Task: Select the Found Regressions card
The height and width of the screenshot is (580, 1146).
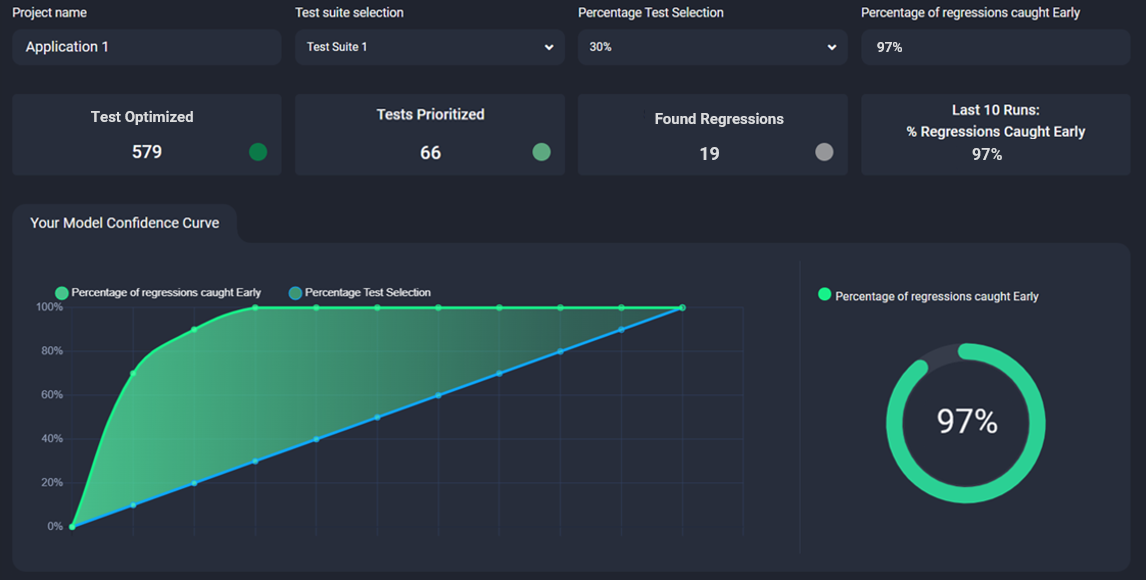Action: (x=712, y=134)
